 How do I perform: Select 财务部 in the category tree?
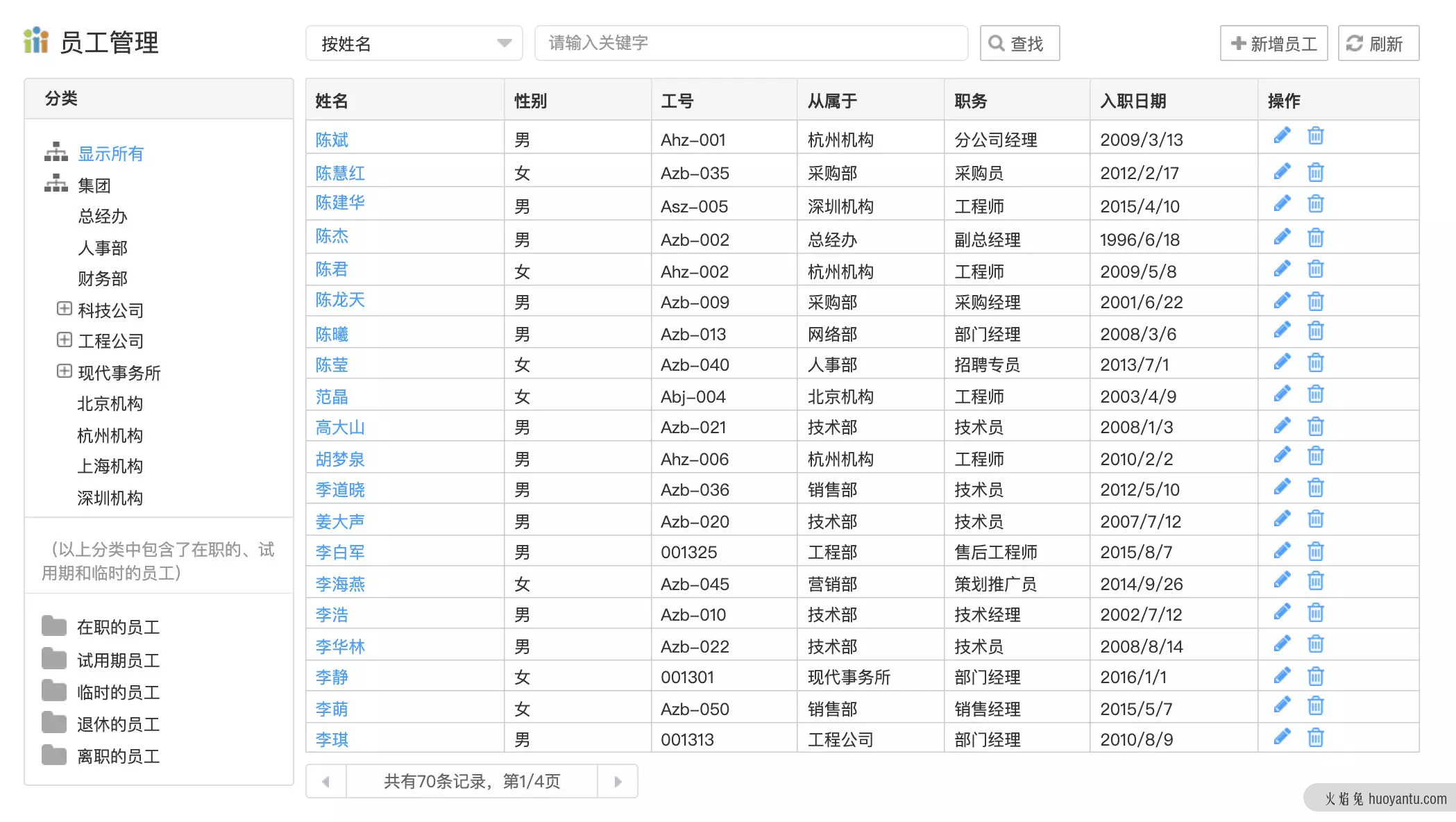(103, 278)
